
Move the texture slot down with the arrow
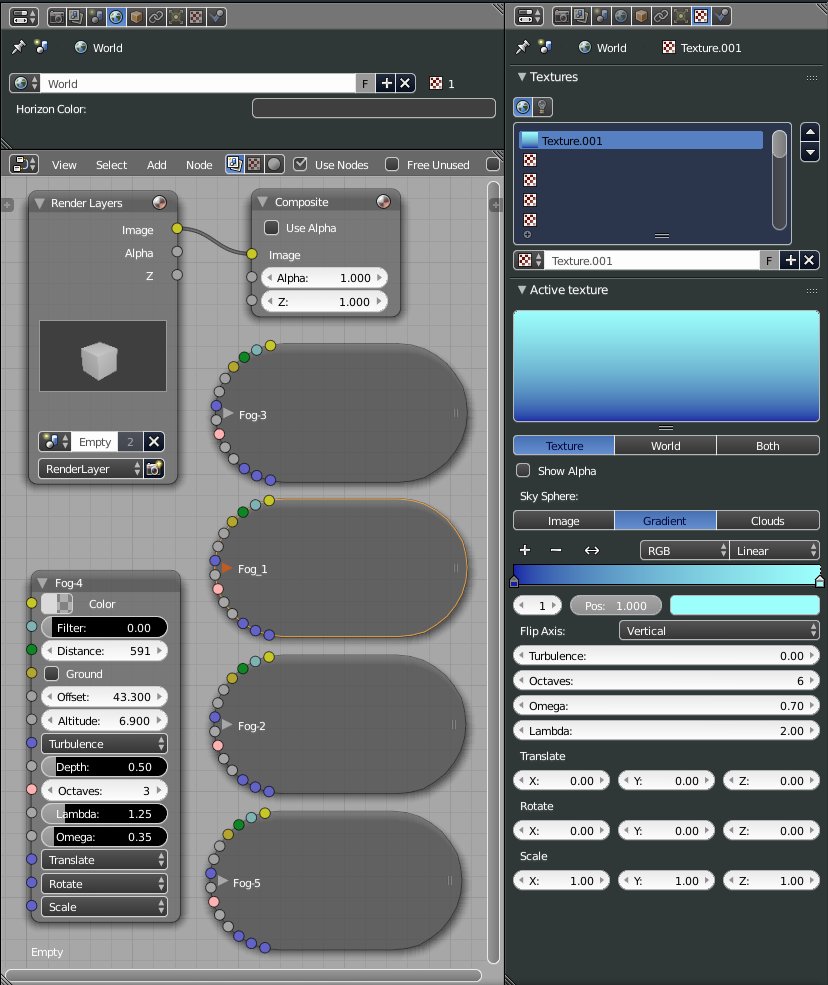[810, 152]
